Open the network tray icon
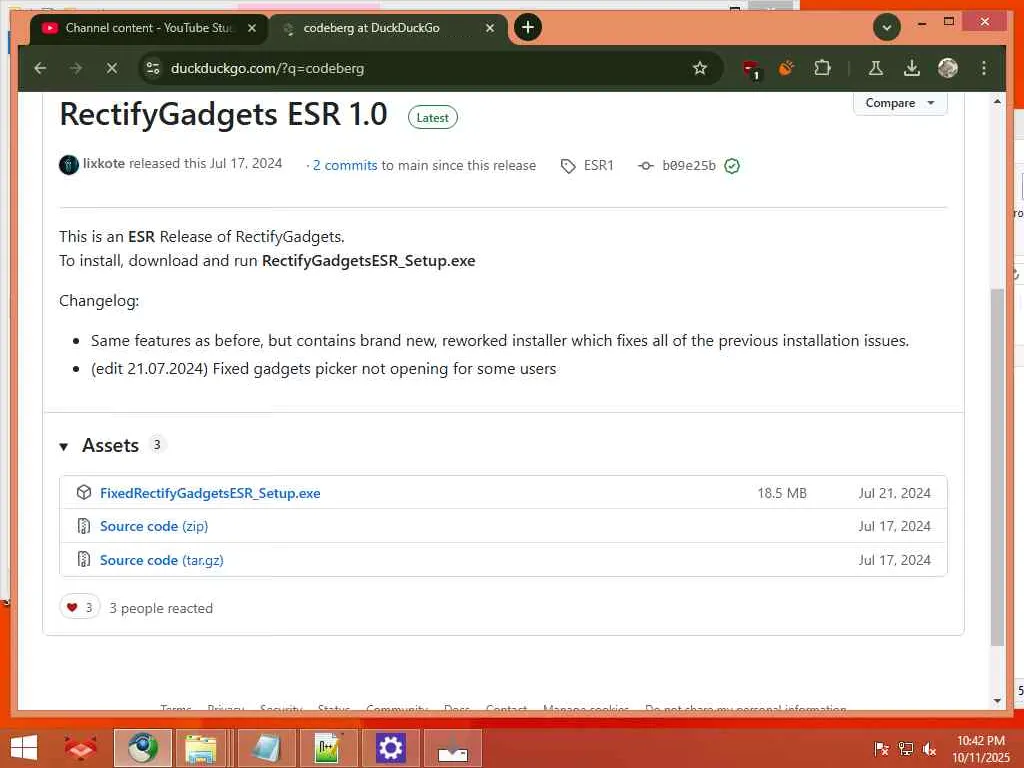This screenshot has height=768, width=1024. click(x=905, y=749)
